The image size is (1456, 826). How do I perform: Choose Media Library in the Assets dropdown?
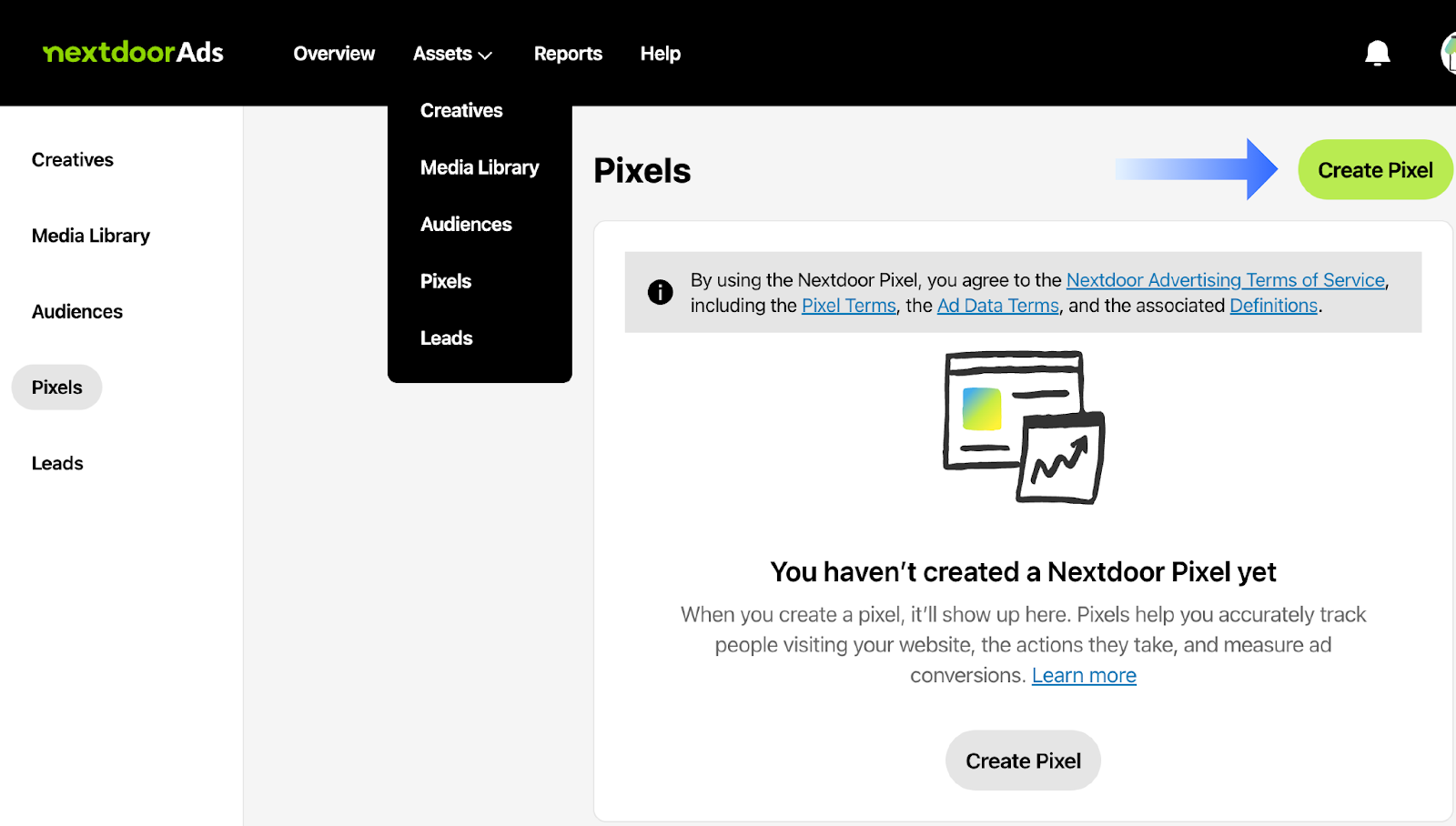pyautogui.click(x=480, y=167)
